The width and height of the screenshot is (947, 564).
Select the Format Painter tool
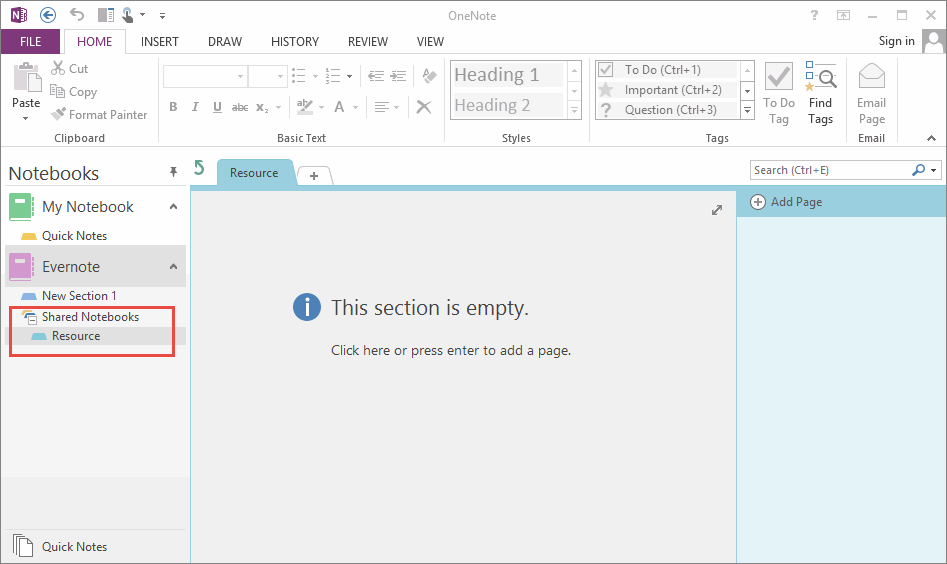coord(99,115)
